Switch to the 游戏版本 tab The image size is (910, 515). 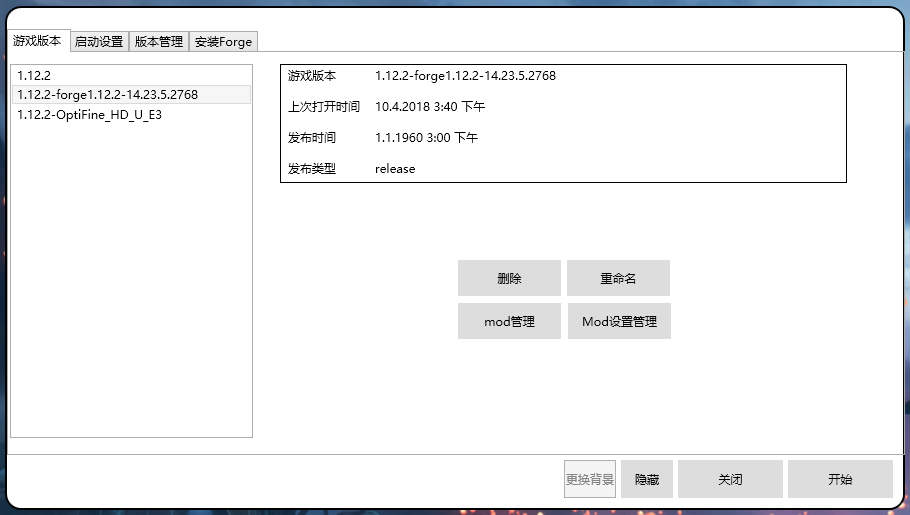38,41
